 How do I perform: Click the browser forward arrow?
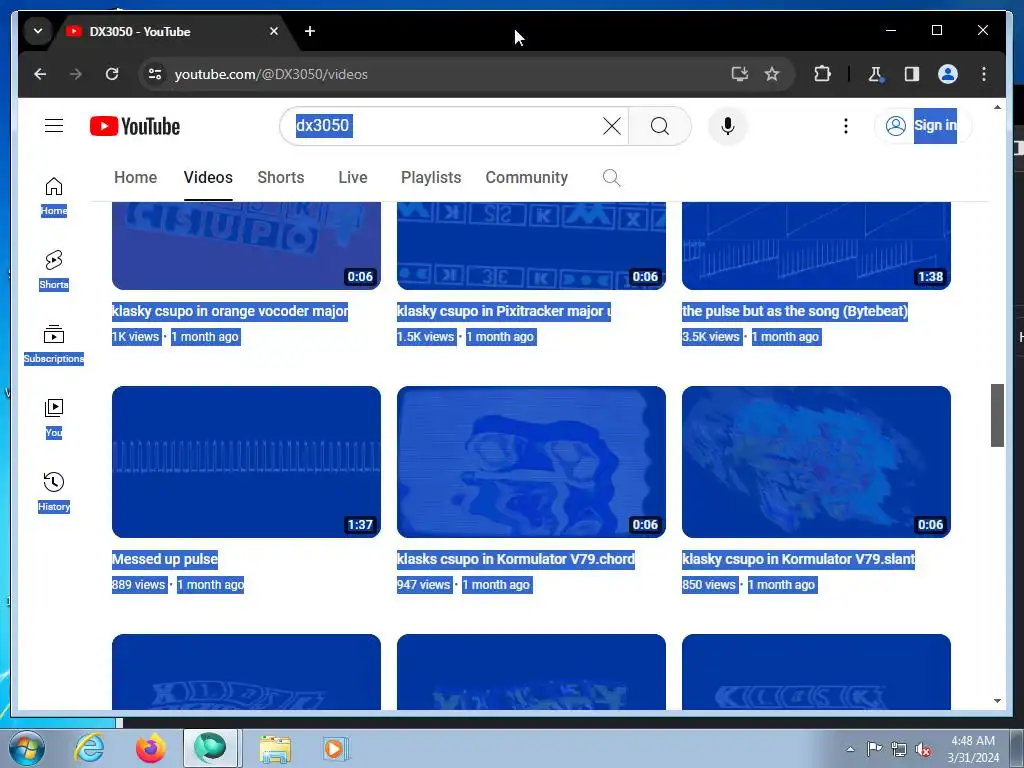coord(76,74)
